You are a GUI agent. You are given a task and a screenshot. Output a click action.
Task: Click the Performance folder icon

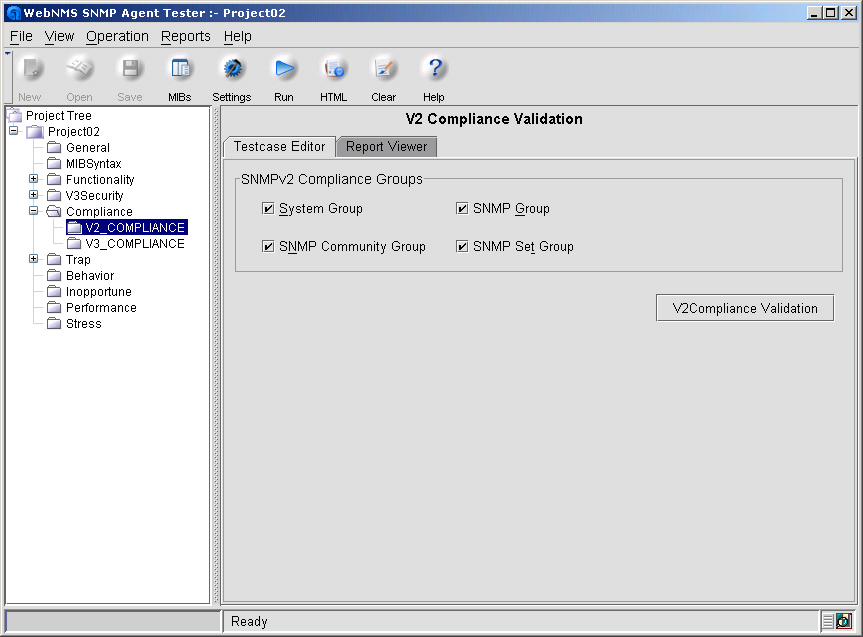[54, 307]
